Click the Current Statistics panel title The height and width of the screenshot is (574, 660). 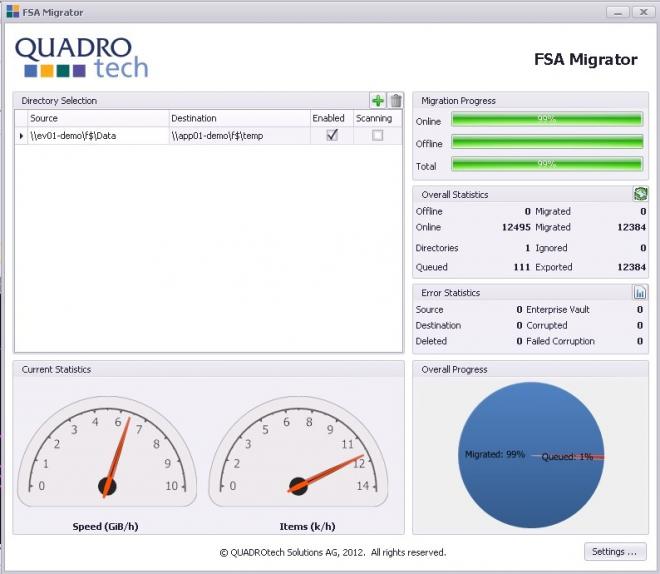(56, 369)
